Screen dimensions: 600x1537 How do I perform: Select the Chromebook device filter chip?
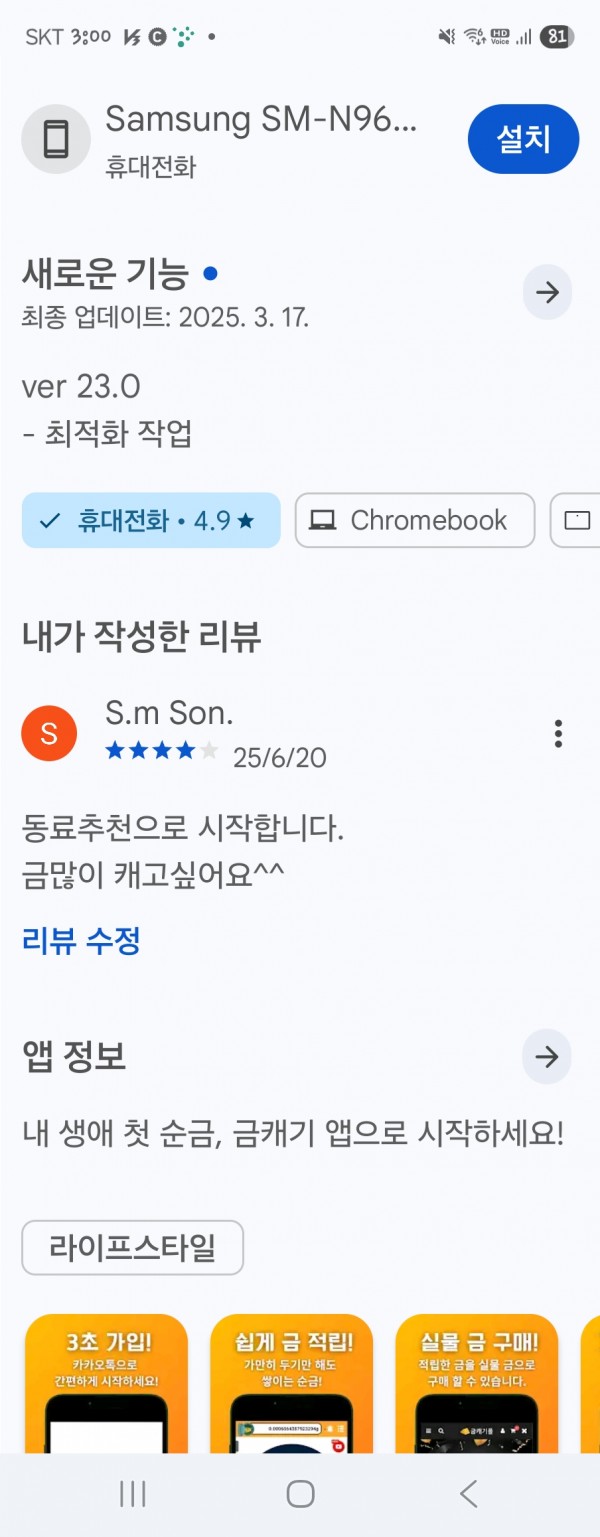point(415,520)
